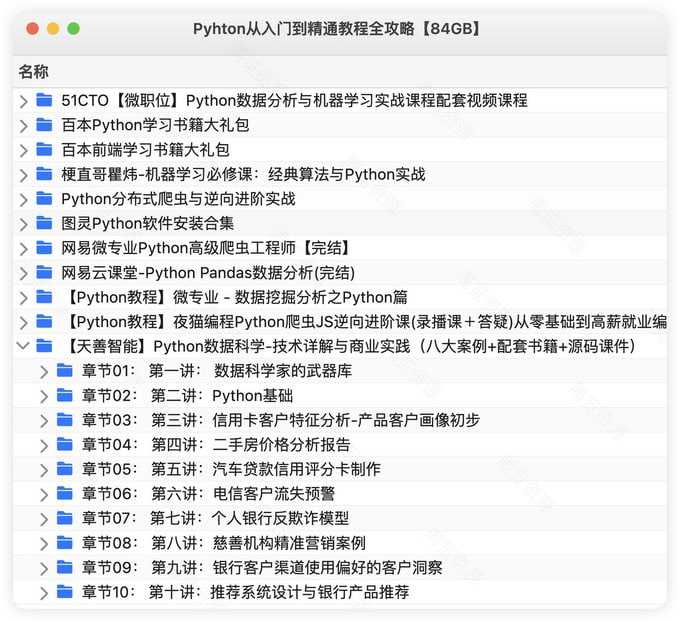This screenshot has width=680, height=622.
Task: Click folder icon of 章节08 慈善机构精准营销案例
Action: click(x=65, y=543)
